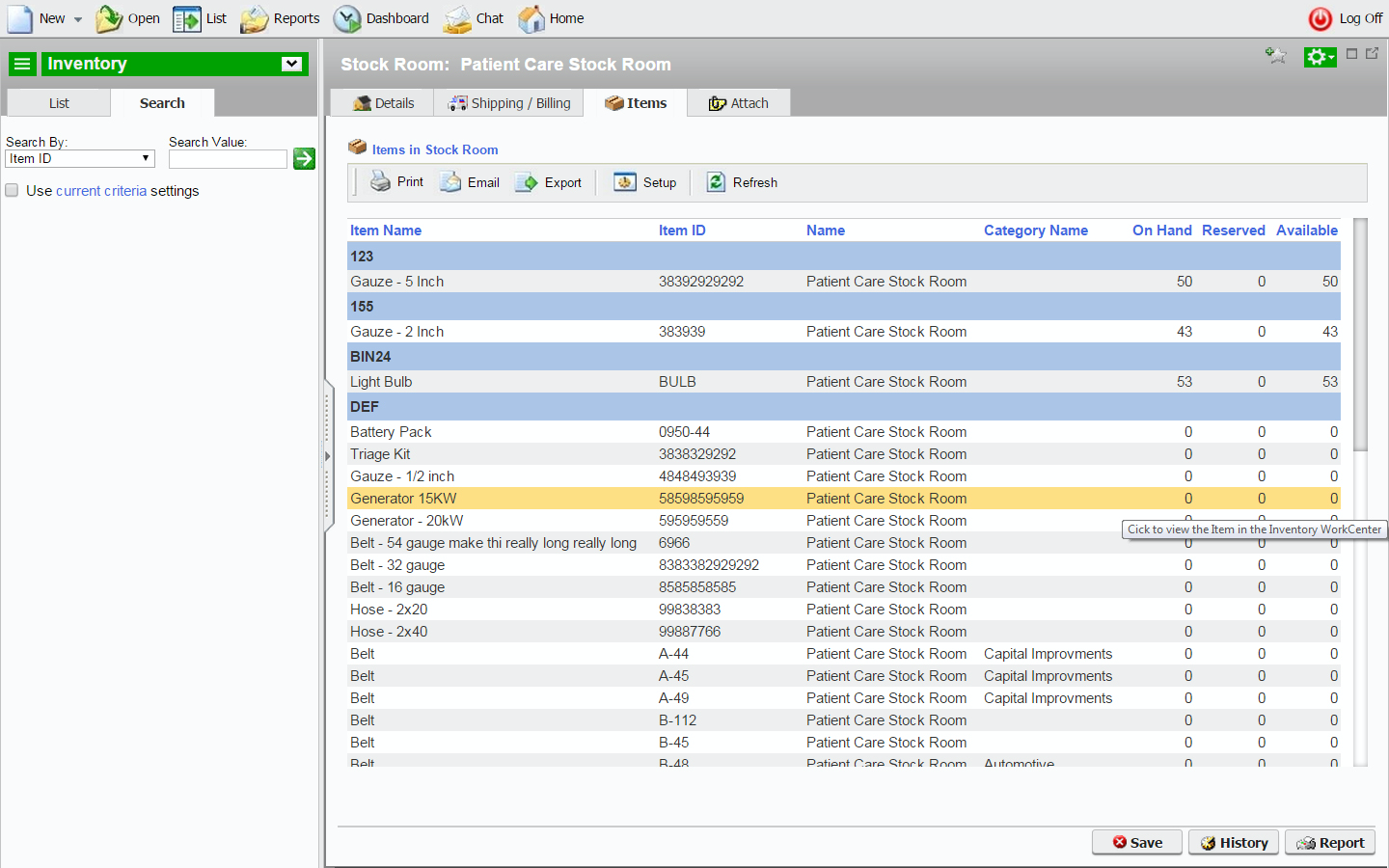The image size is (1389, 868).
Task: Click the Search Value input field
Action: [228, 159]
